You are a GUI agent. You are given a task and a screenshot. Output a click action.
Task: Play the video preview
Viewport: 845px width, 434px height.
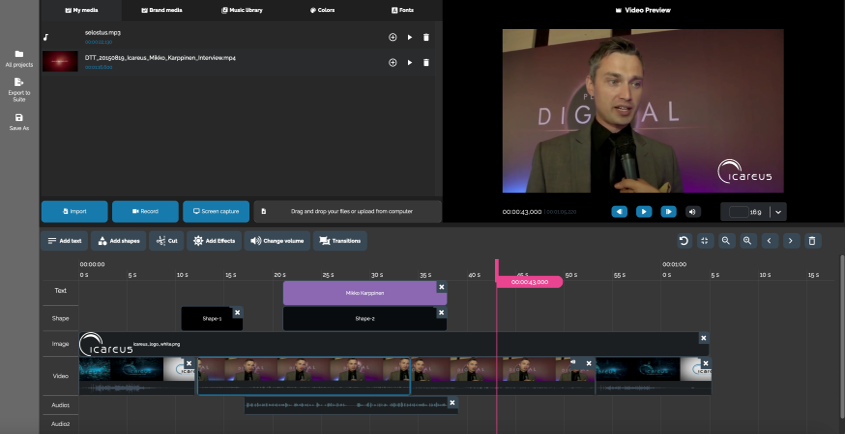(644, 212)
